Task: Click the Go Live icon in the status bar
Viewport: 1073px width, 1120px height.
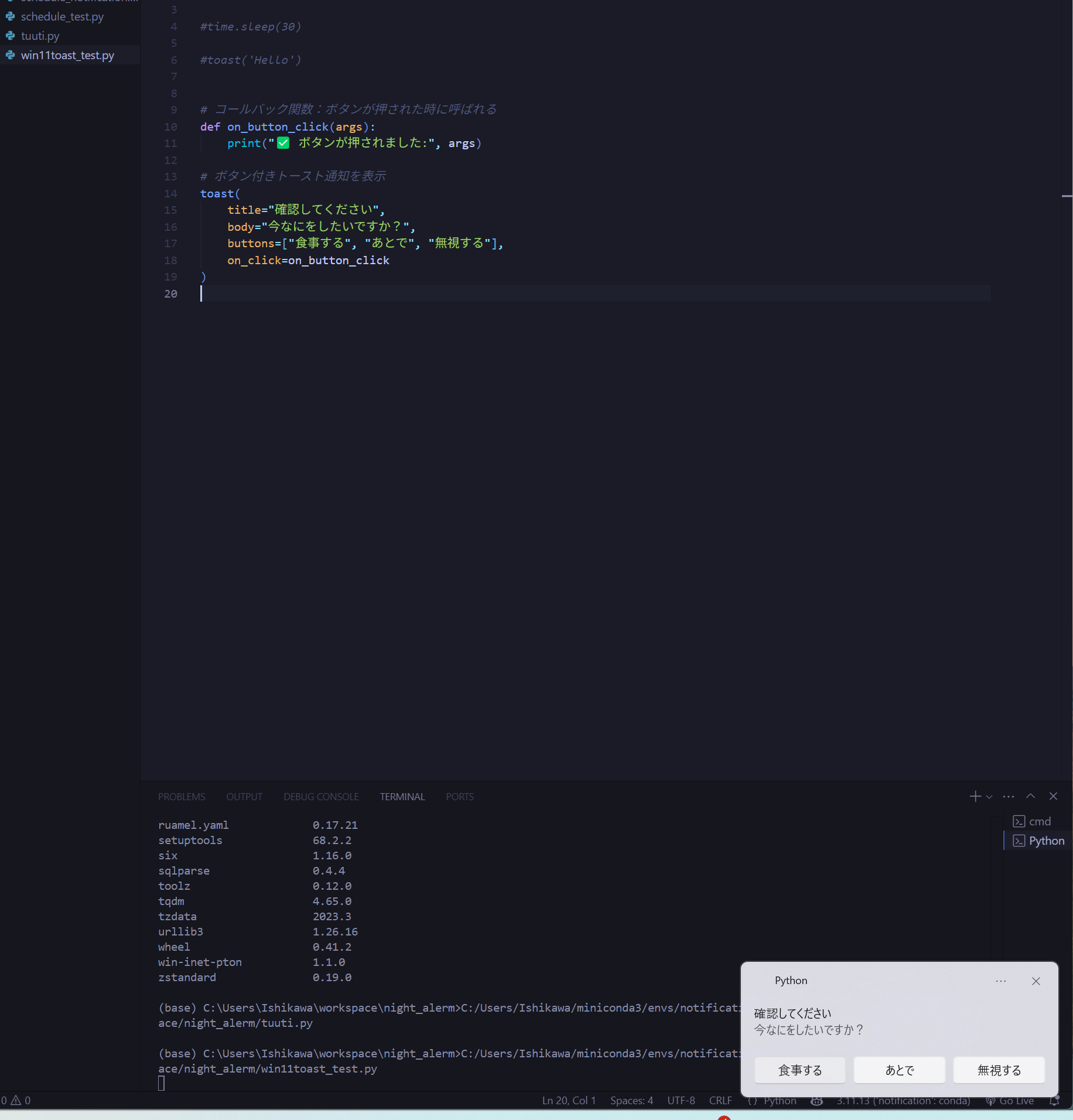Action: 1010,1101
